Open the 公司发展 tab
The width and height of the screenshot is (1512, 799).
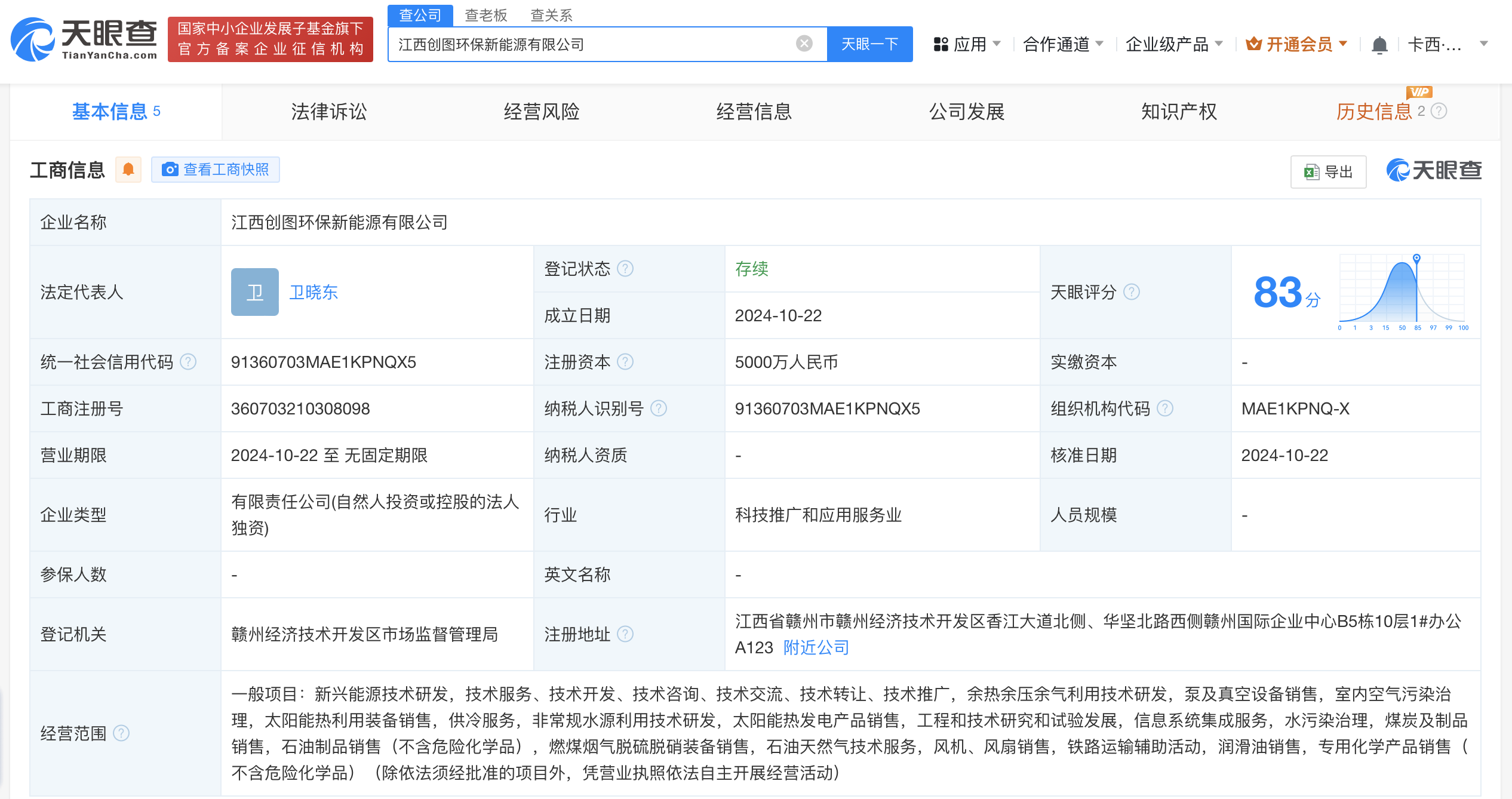click(x=967, y=112)
